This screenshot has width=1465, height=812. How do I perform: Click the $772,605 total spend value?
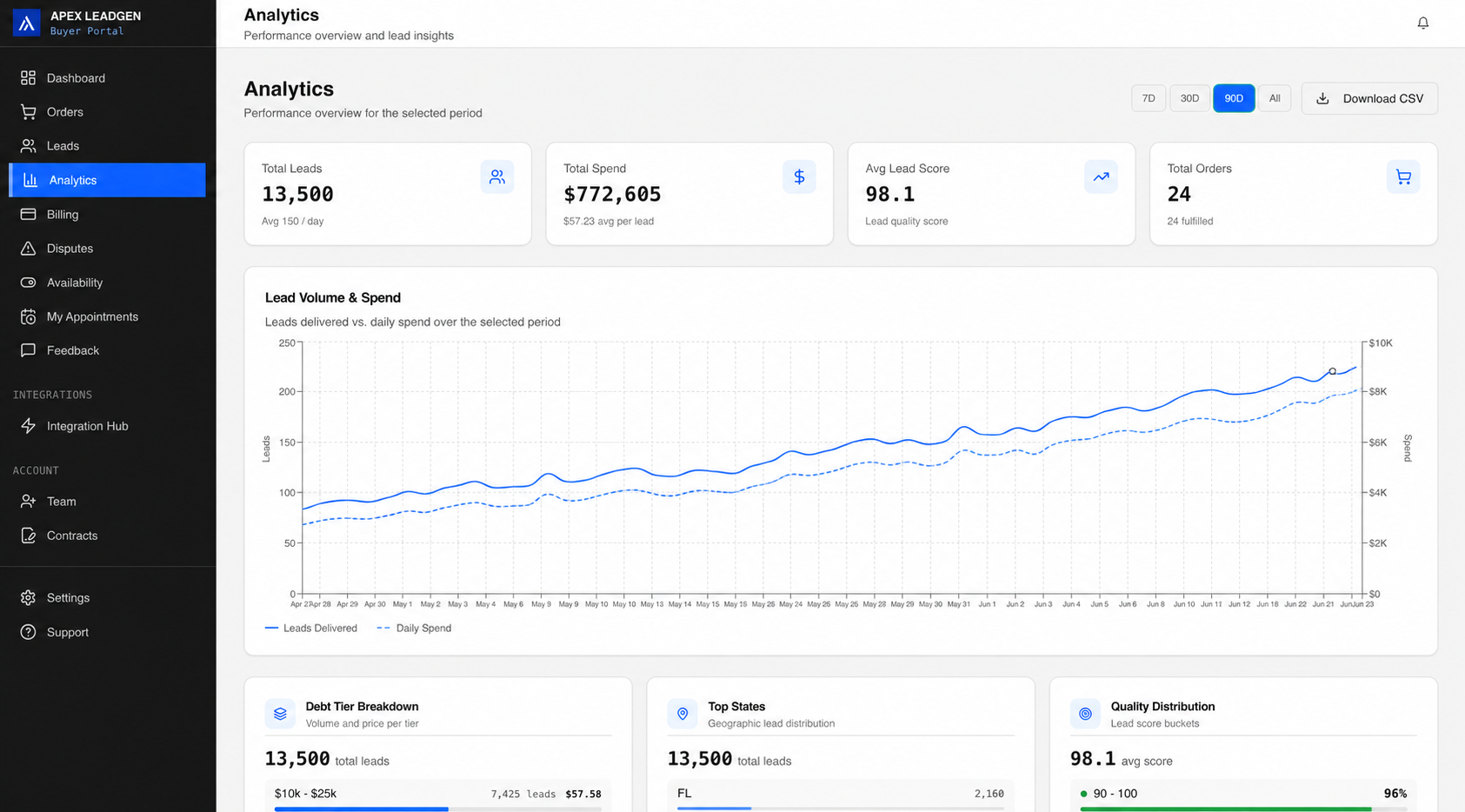pyautogui.click(x=612, y=194)
